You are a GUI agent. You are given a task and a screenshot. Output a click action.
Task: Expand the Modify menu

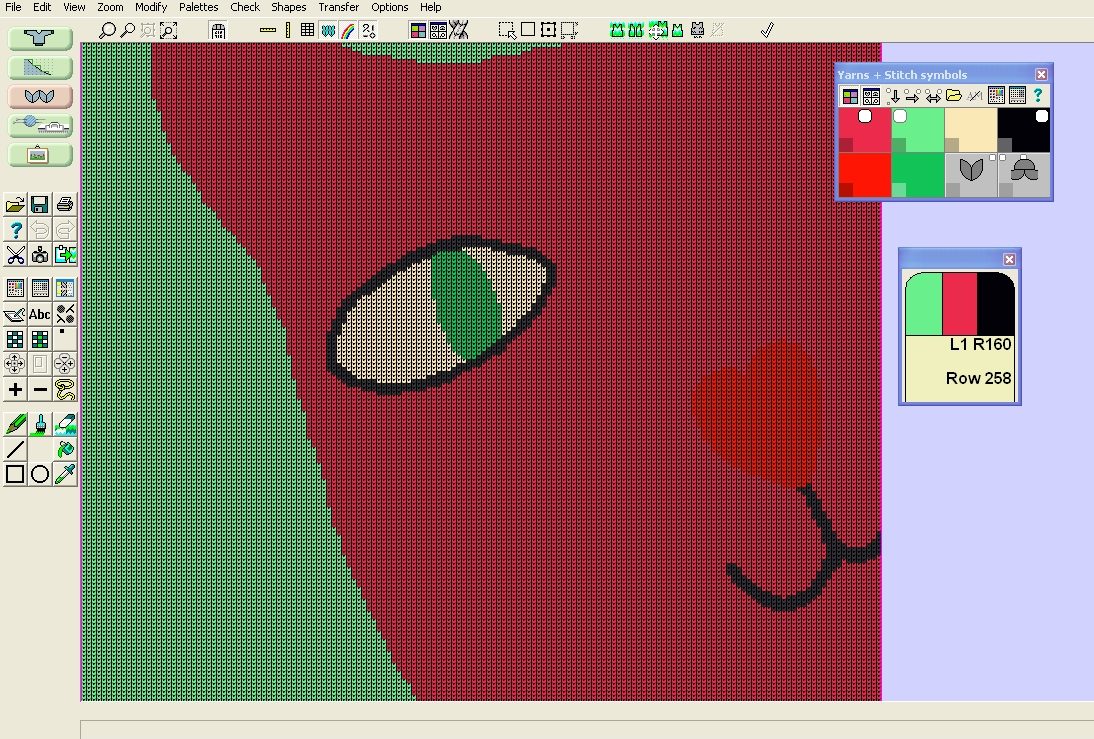(x=151, y=7)
